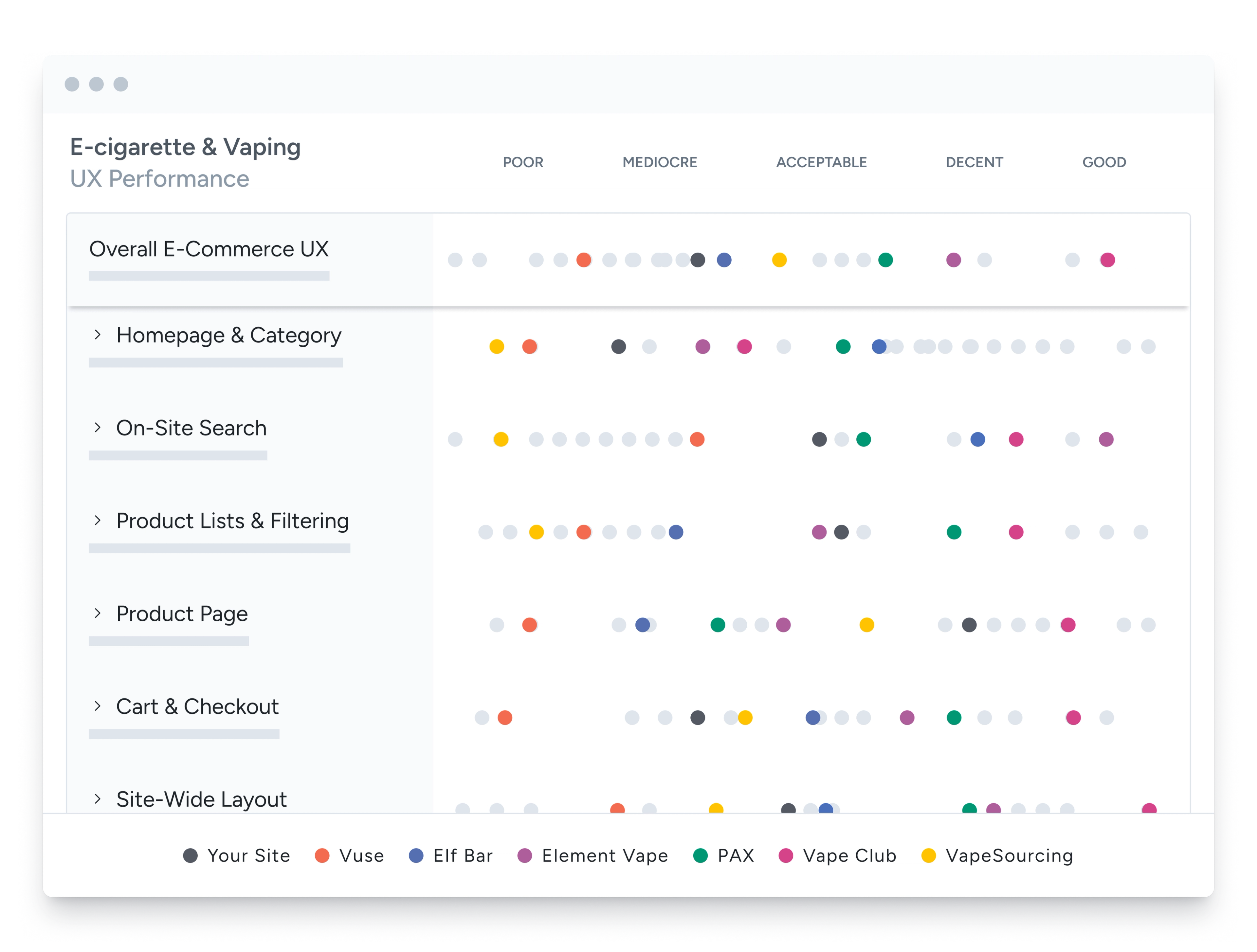
Task: Click the DECENT column header
Action: (x=975, y=163)
